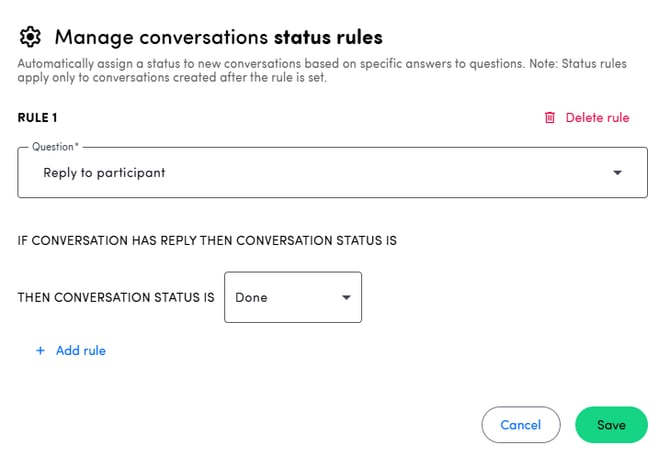Click the small "Question*" field label

point(55,147)
